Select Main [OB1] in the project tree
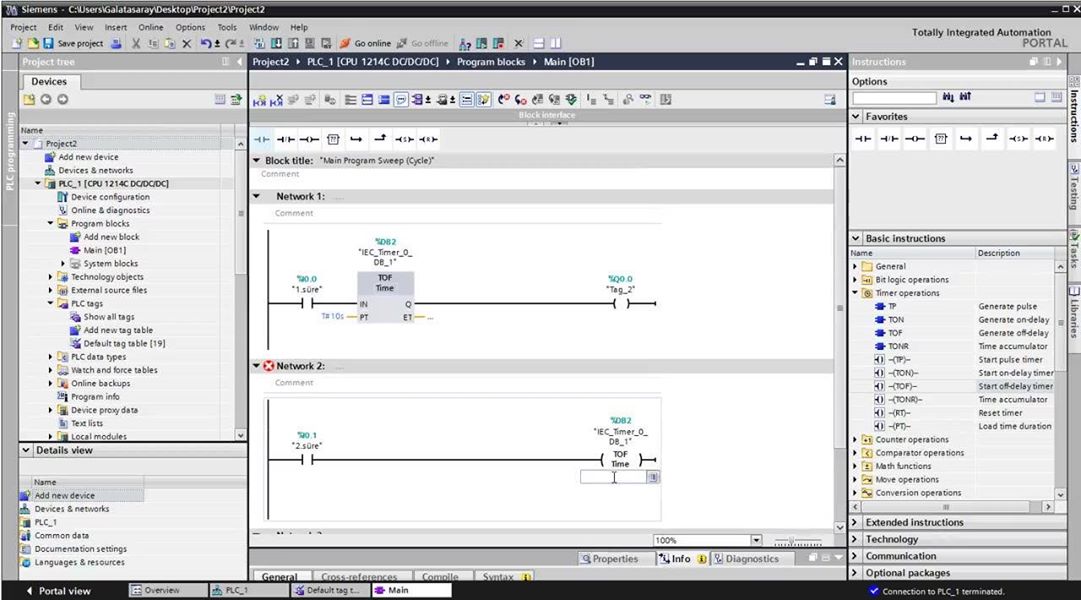Screen dimensions: 1081x600 pos(105,250)
